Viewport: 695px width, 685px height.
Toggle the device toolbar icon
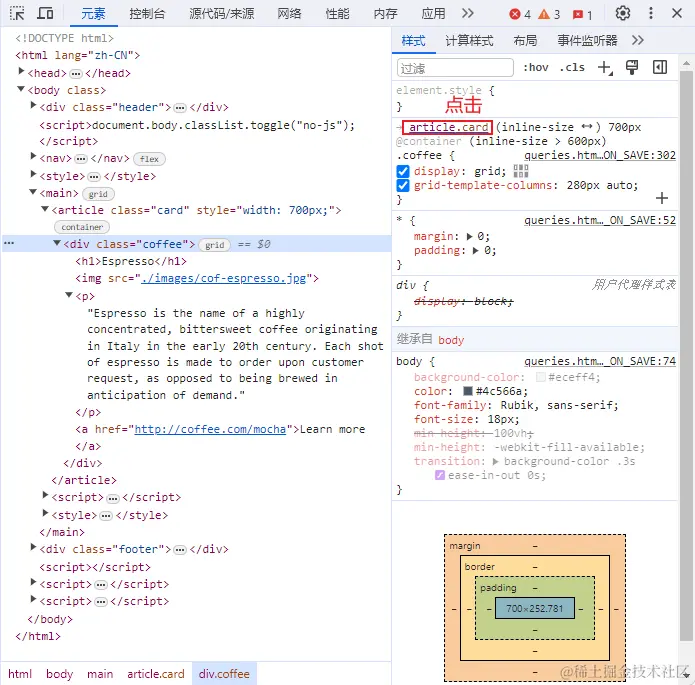45,13
